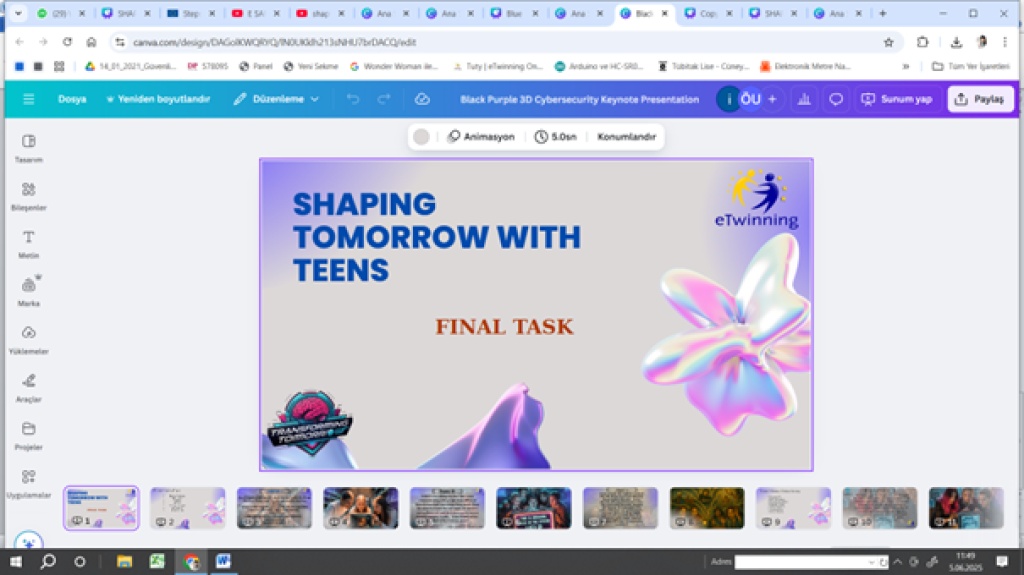This screenshot has width=1024, height=575.
Task: Open the Uygulamalar apps panel
Action: coord(28,481)
